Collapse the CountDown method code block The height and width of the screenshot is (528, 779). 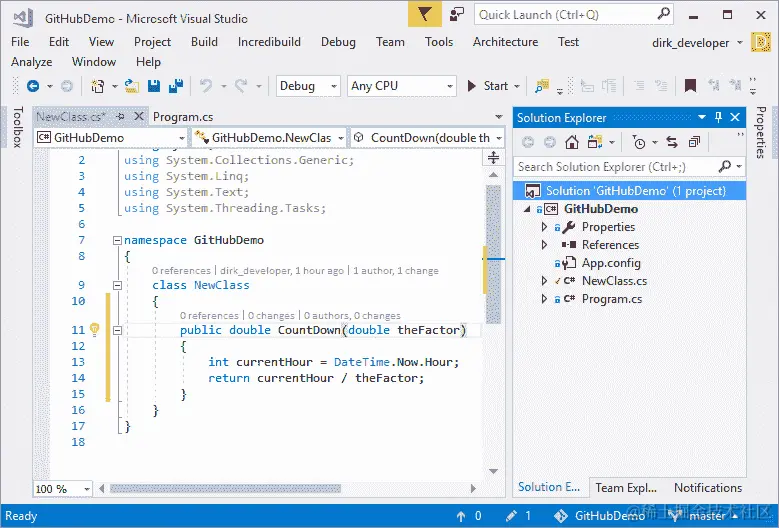point(117,330)
